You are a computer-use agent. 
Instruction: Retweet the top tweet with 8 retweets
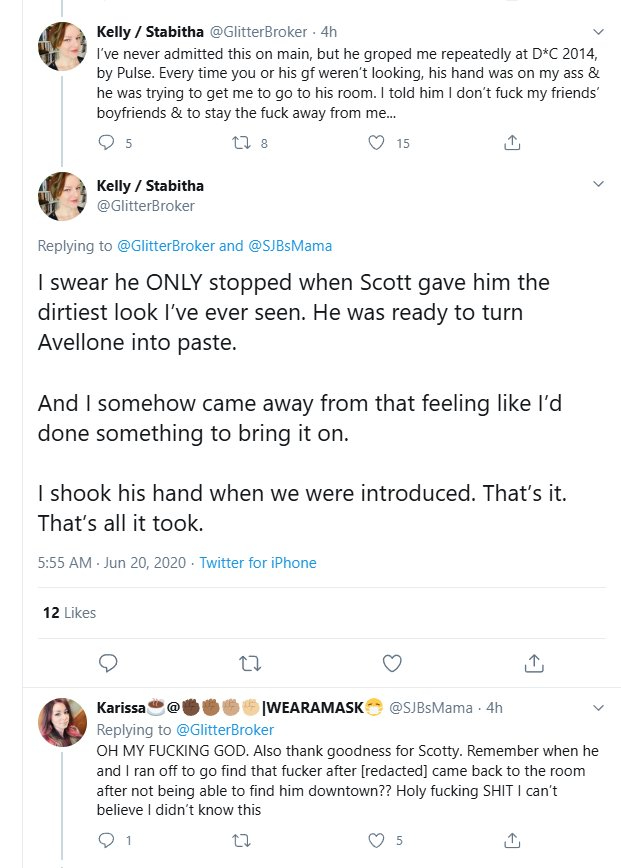[x=240, y=144]
